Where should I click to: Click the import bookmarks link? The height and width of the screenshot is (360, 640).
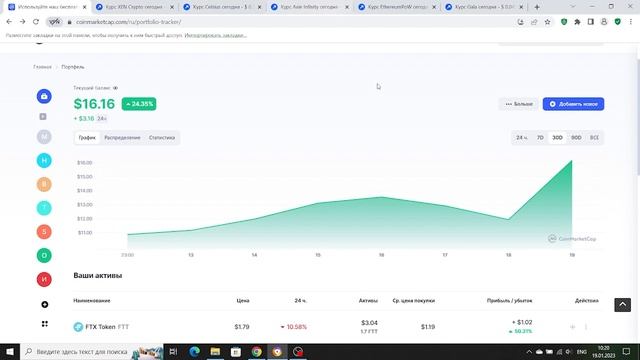(x=216, y=36)
